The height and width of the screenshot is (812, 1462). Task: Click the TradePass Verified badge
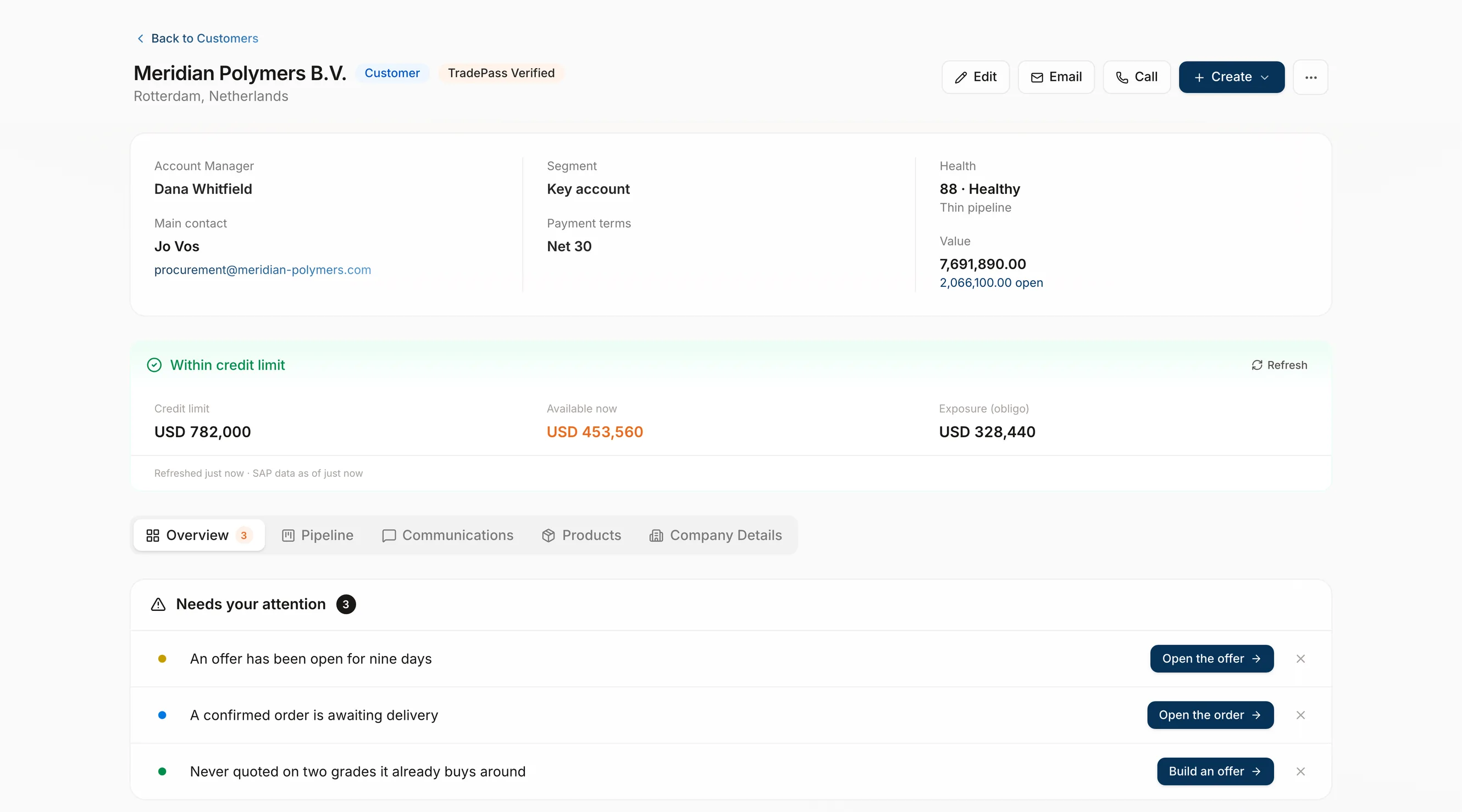pyautogui.click(x=501, y=73)
